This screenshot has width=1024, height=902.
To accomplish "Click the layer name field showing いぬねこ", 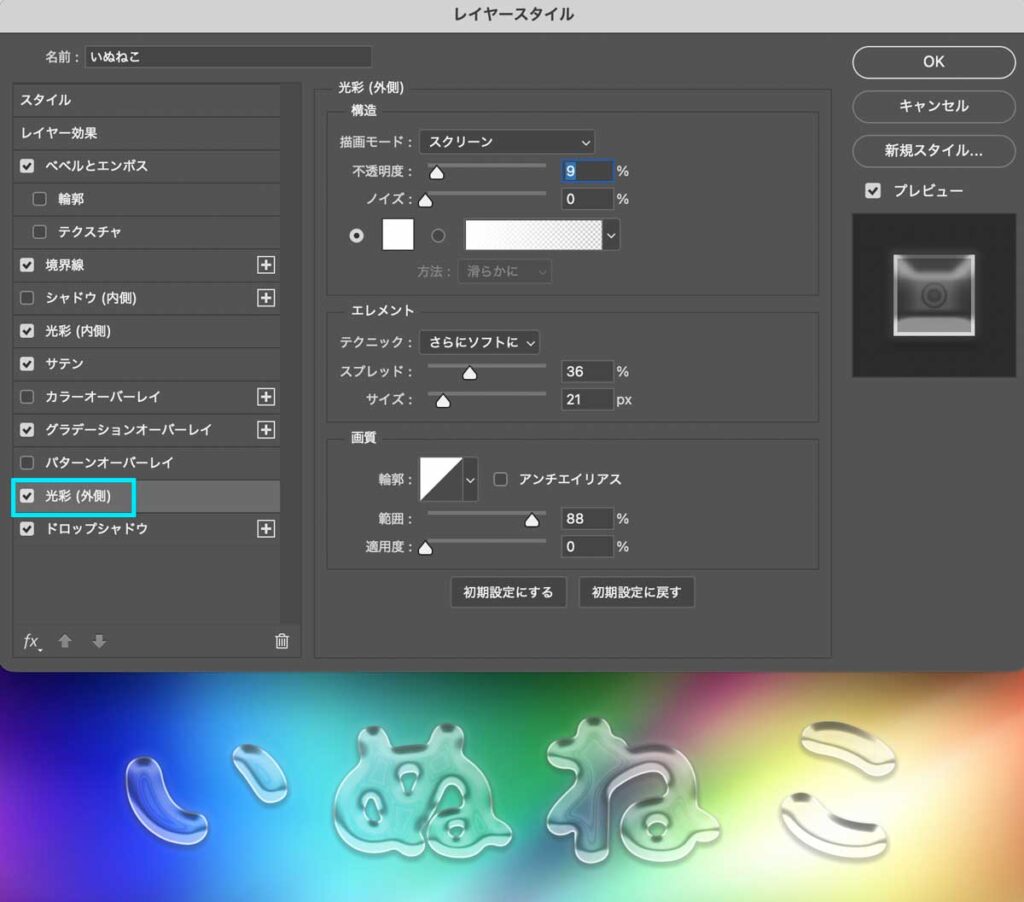I will [x=228, y=56].
